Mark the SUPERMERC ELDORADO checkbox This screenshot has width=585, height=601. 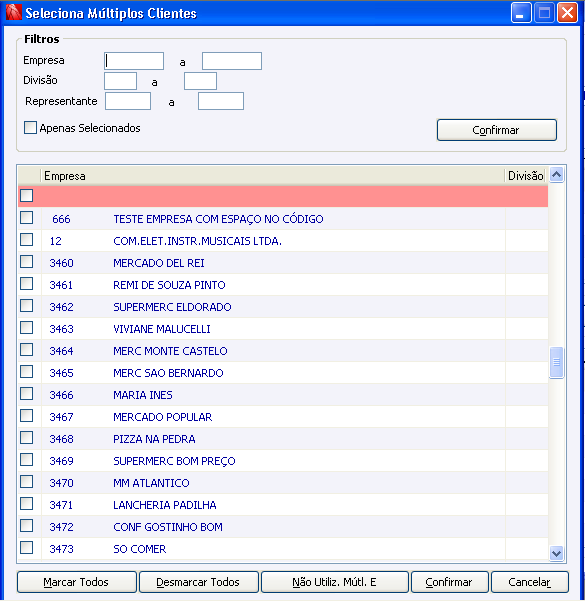(x=26, y=306)
